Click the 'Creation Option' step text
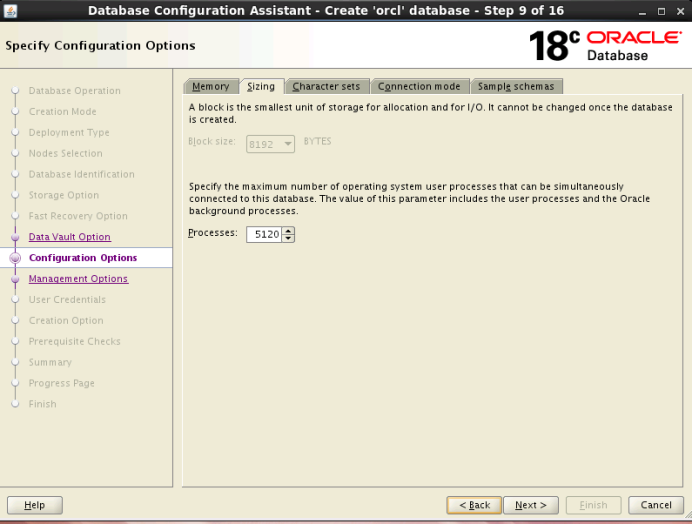This screenshot has height=524, width=692. (x=66, y=320)
